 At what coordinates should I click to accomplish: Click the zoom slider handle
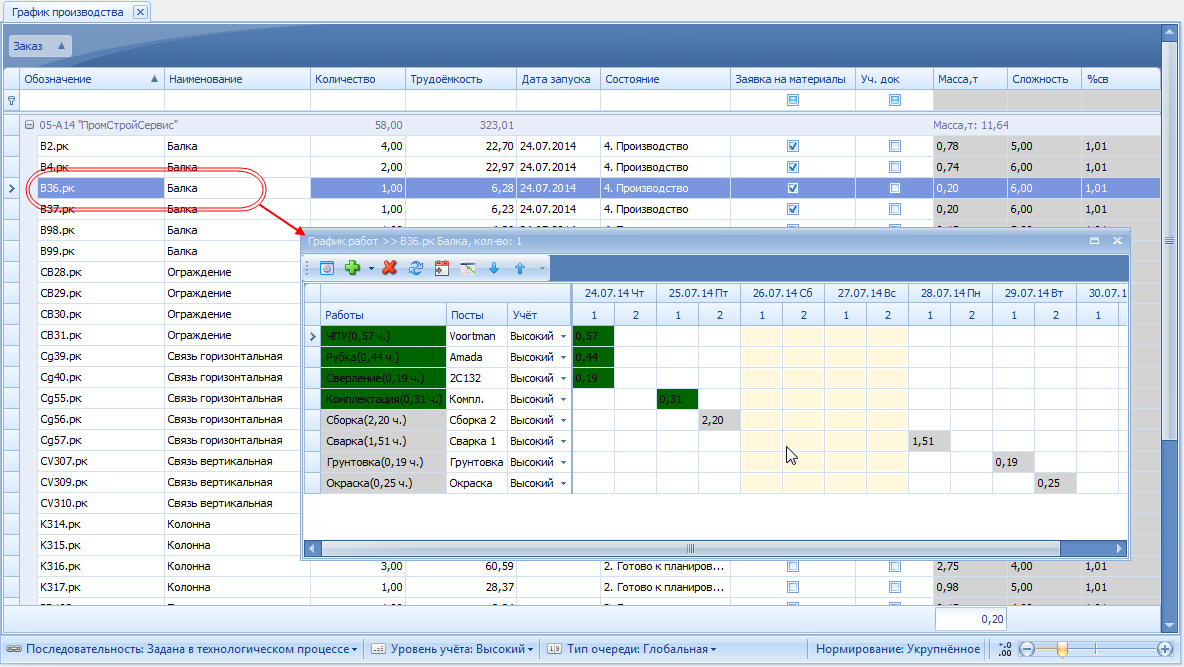tap(1062, 649)
